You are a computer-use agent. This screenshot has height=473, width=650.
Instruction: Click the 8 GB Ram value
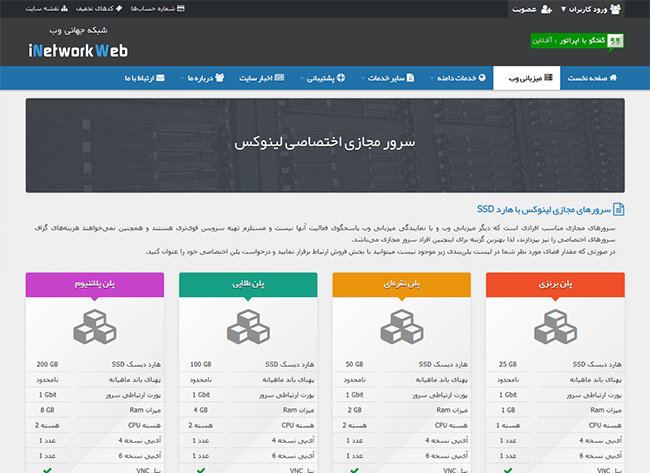[x=47, y=410]
